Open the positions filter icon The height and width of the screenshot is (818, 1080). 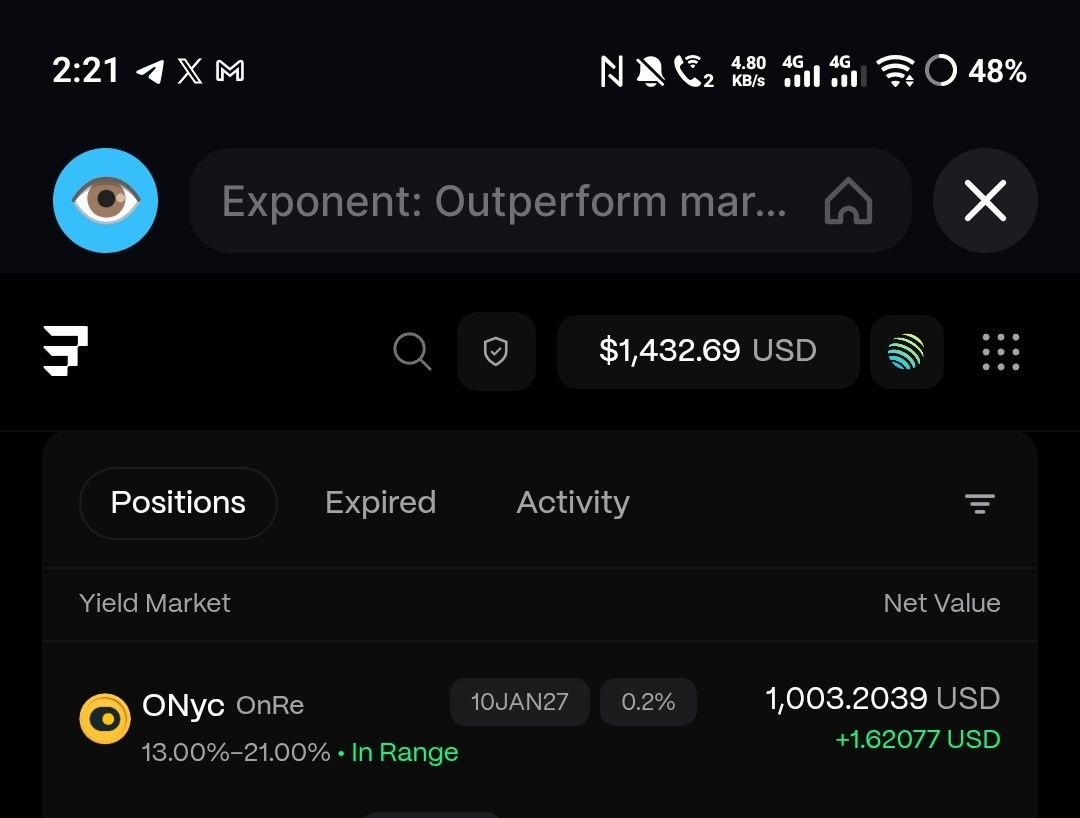coord(979,503)
